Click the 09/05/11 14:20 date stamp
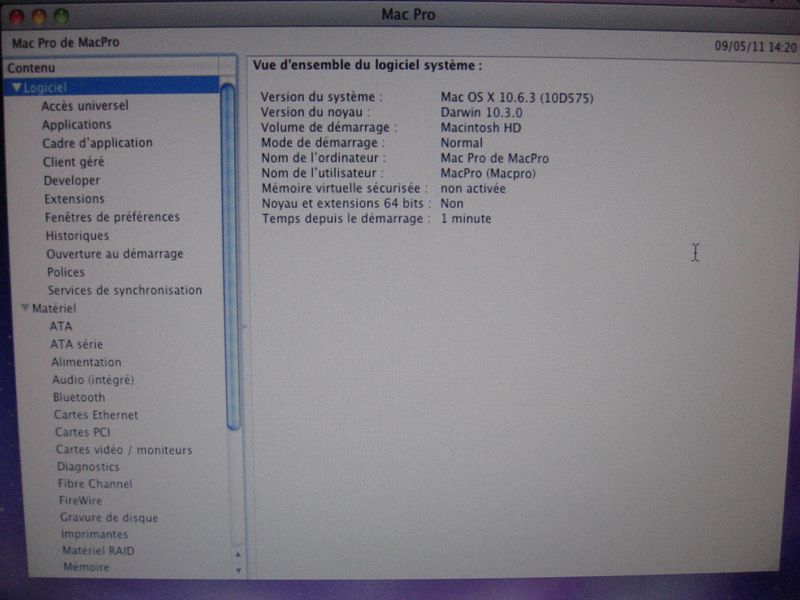Viewport: 800px width, 600px height. pos(755,47)
